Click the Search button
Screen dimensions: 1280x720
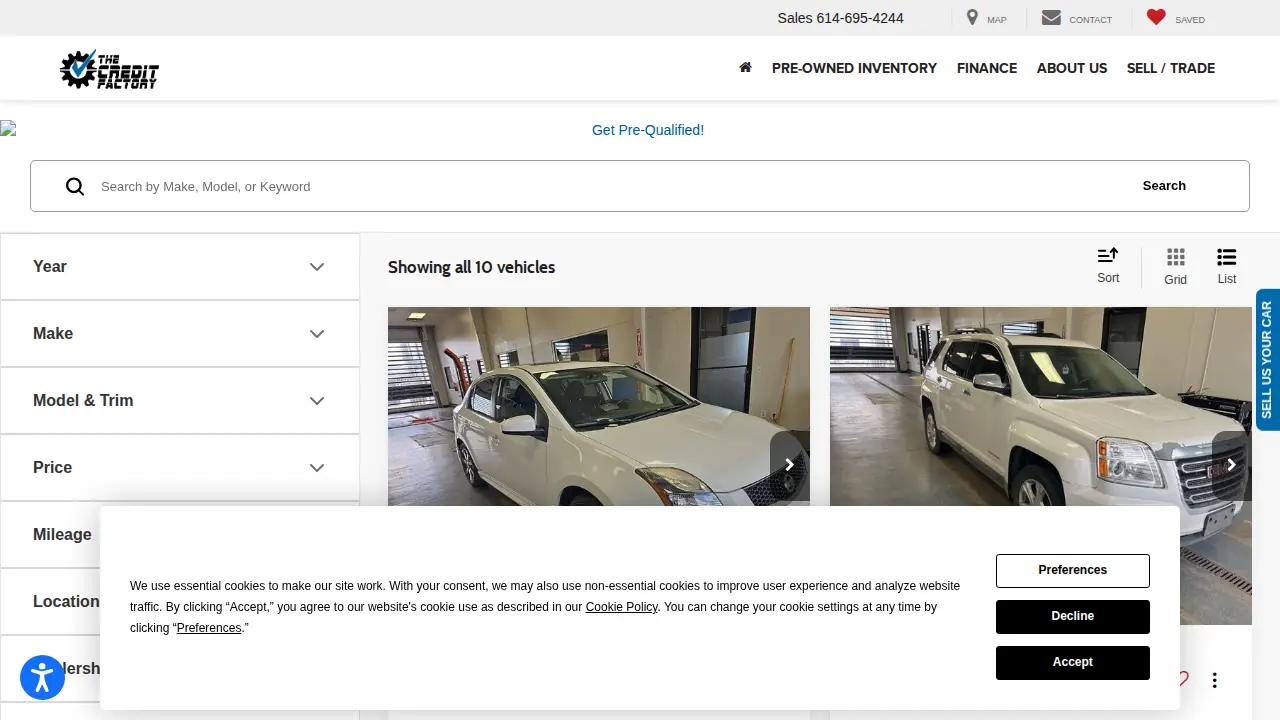click(1164, 186)
